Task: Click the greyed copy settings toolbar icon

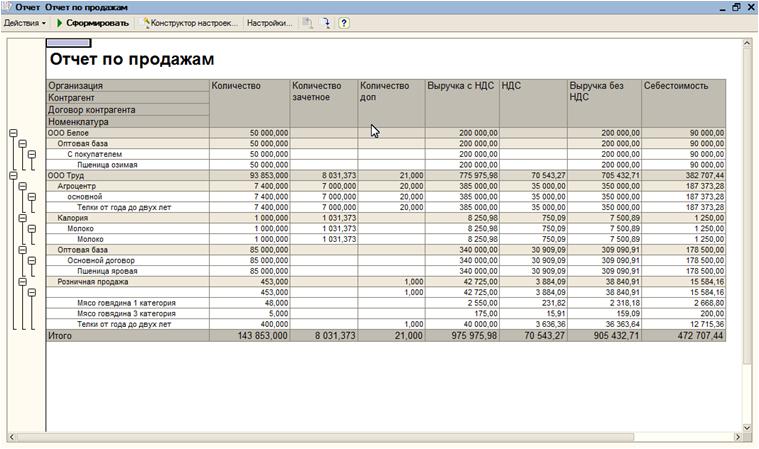Action: (x=307, y=23)
